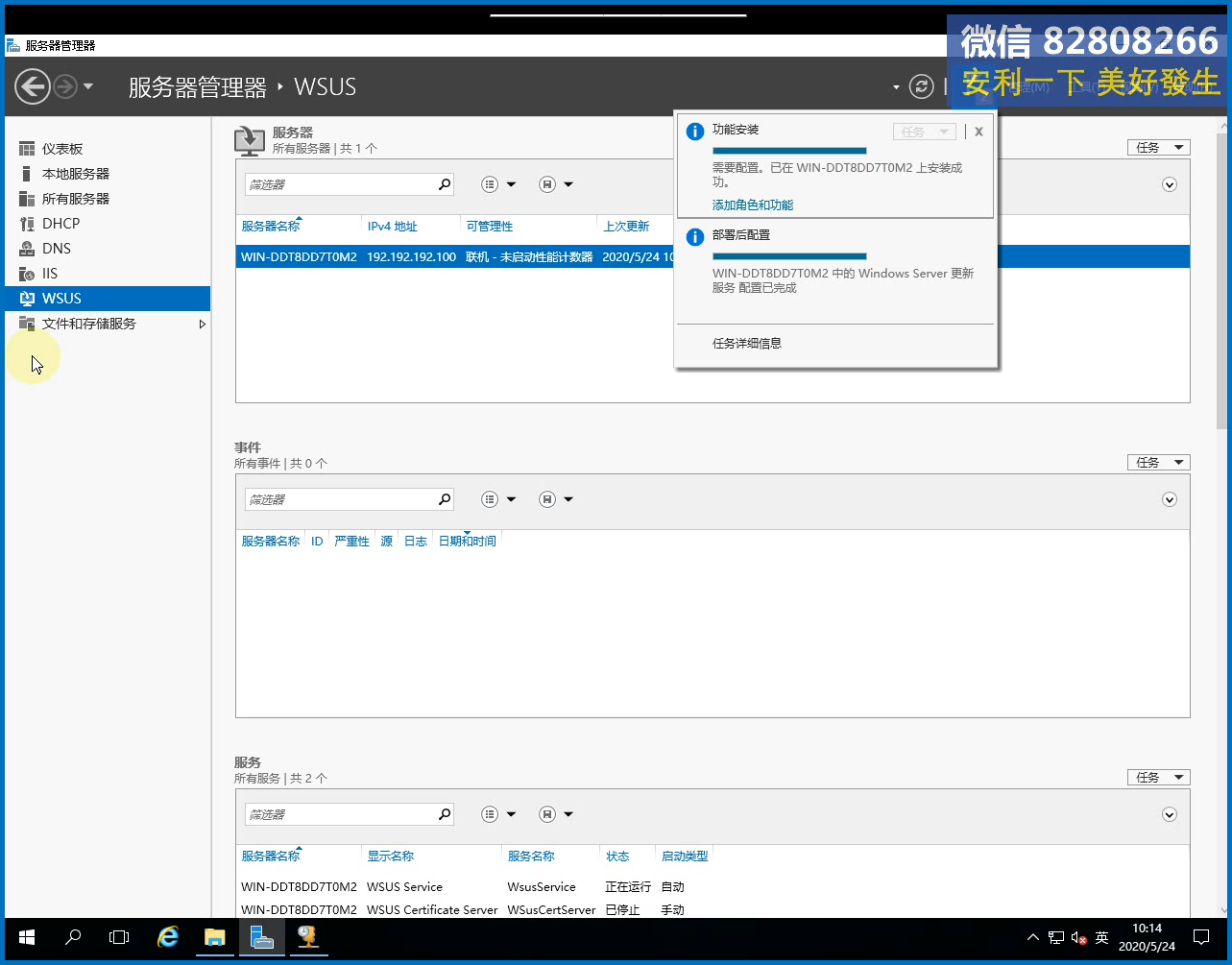Click the back navigation arrow
The image size is (1232, 965).
[x=33, y=86]
